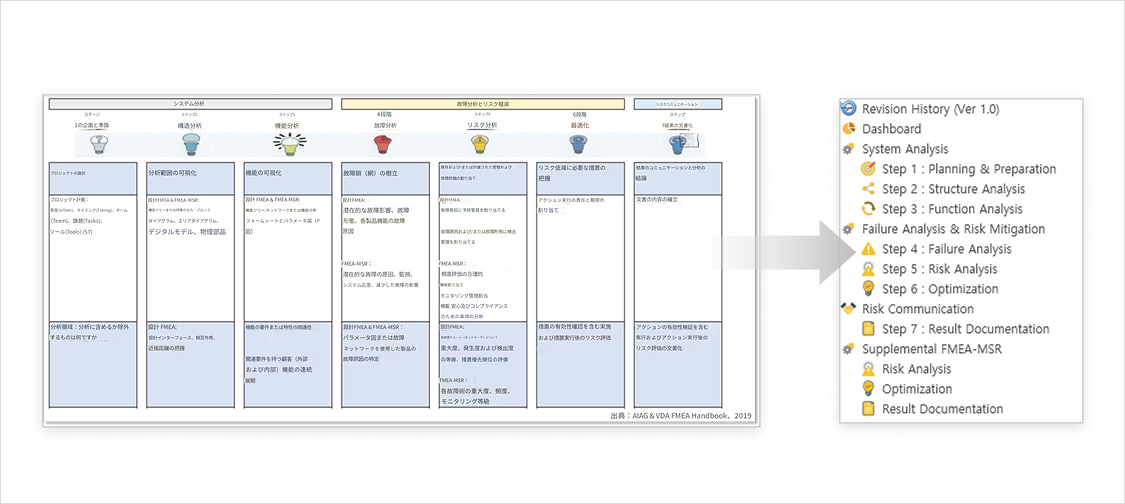Image resolution: width=1125 pixels, height=504 pixels.
Task: Click gear icon beside Supplemental FMEA-MSR
Action: pos(848,349)
